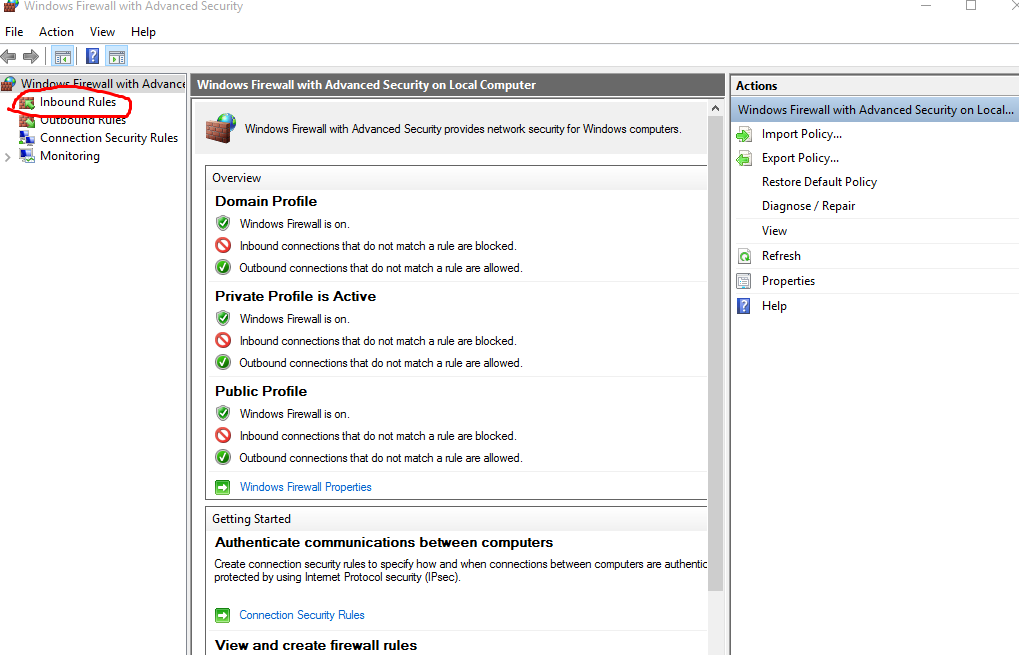Select Connection Security Rules tree item
Image resolution: width=1019 pixels, height=655 pixels.
(109, 138)
